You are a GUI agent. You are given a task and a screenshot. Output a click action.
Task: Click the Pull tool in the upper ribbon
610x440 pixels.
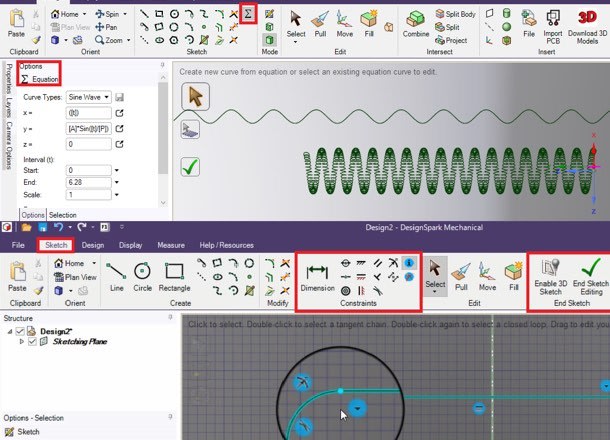pos(320,24)
